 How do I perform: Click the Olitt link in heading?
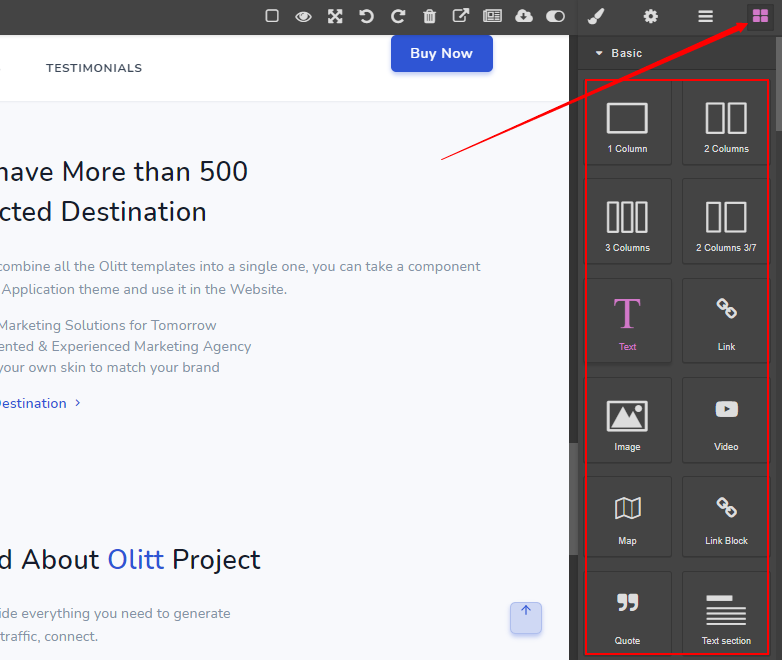[x=135, y=559]
